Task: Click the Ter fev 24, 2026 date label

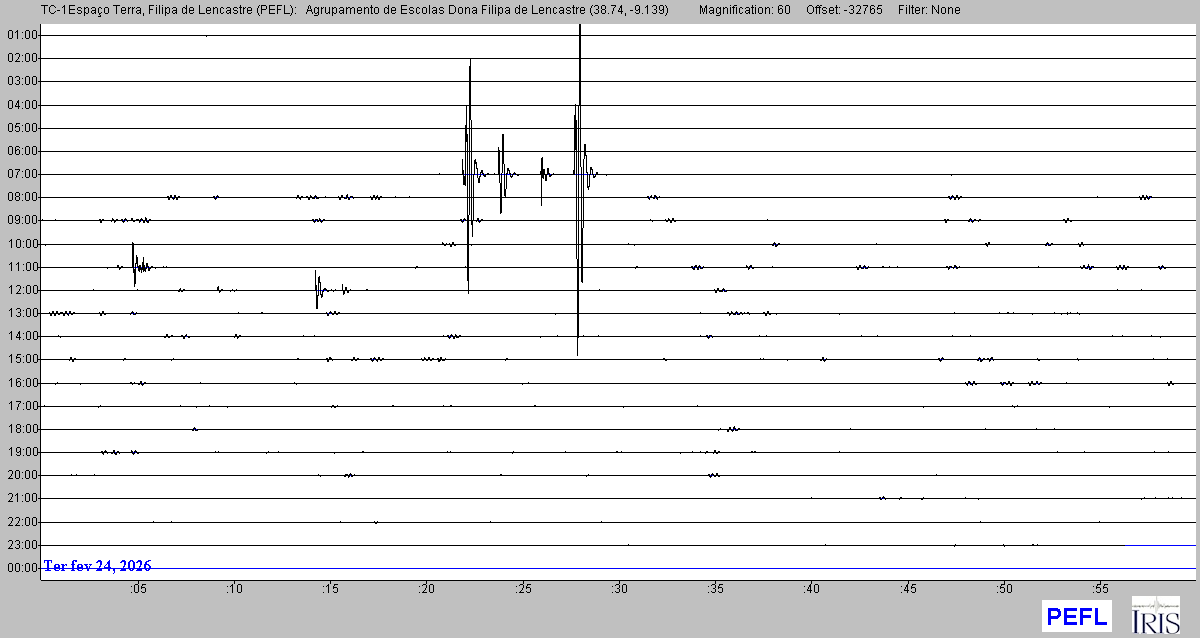Action: click(x=98, y=566)
